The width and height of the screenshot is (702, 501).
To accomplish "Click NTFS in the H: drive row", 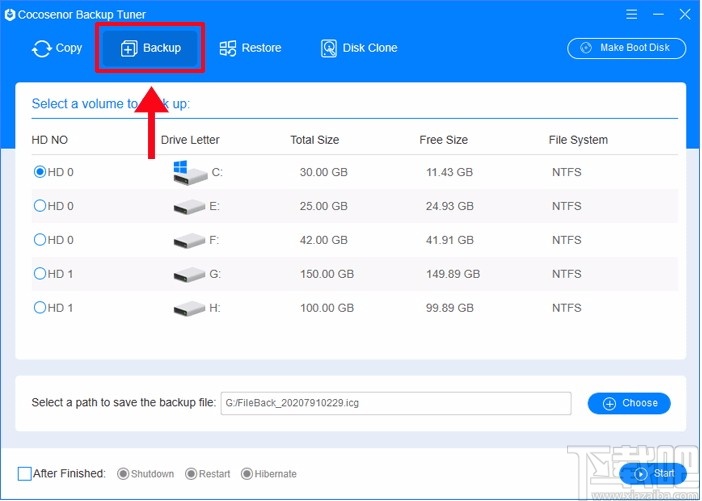I will click(566, 308).
